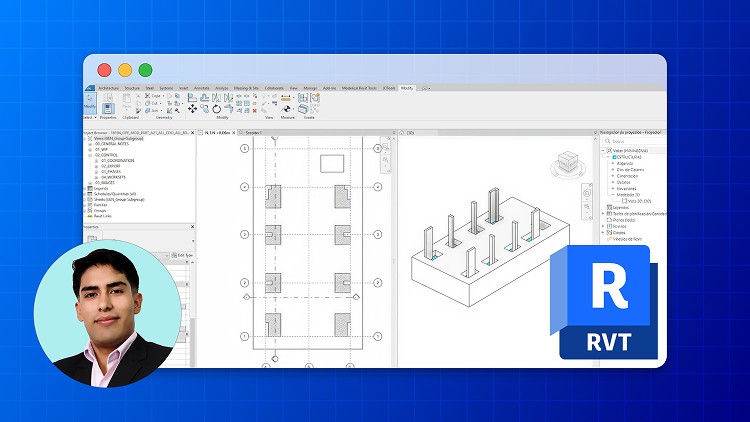This screenshot has width=750, height=422.
Task: Select Vista 3D item in Navegador
Action: pos(639,201)
